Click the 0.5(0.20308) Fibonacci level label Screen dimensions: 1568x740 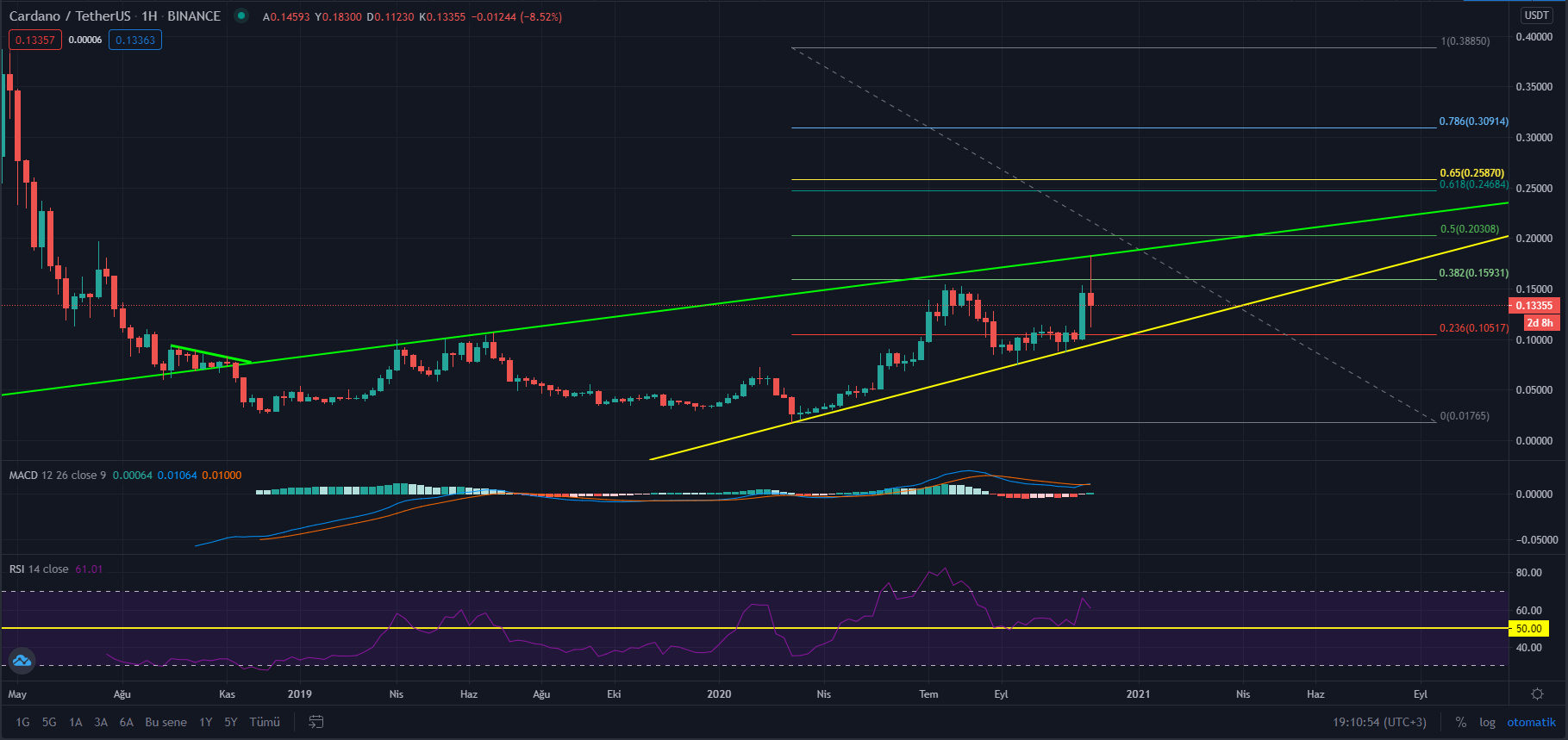(1470, 229)
